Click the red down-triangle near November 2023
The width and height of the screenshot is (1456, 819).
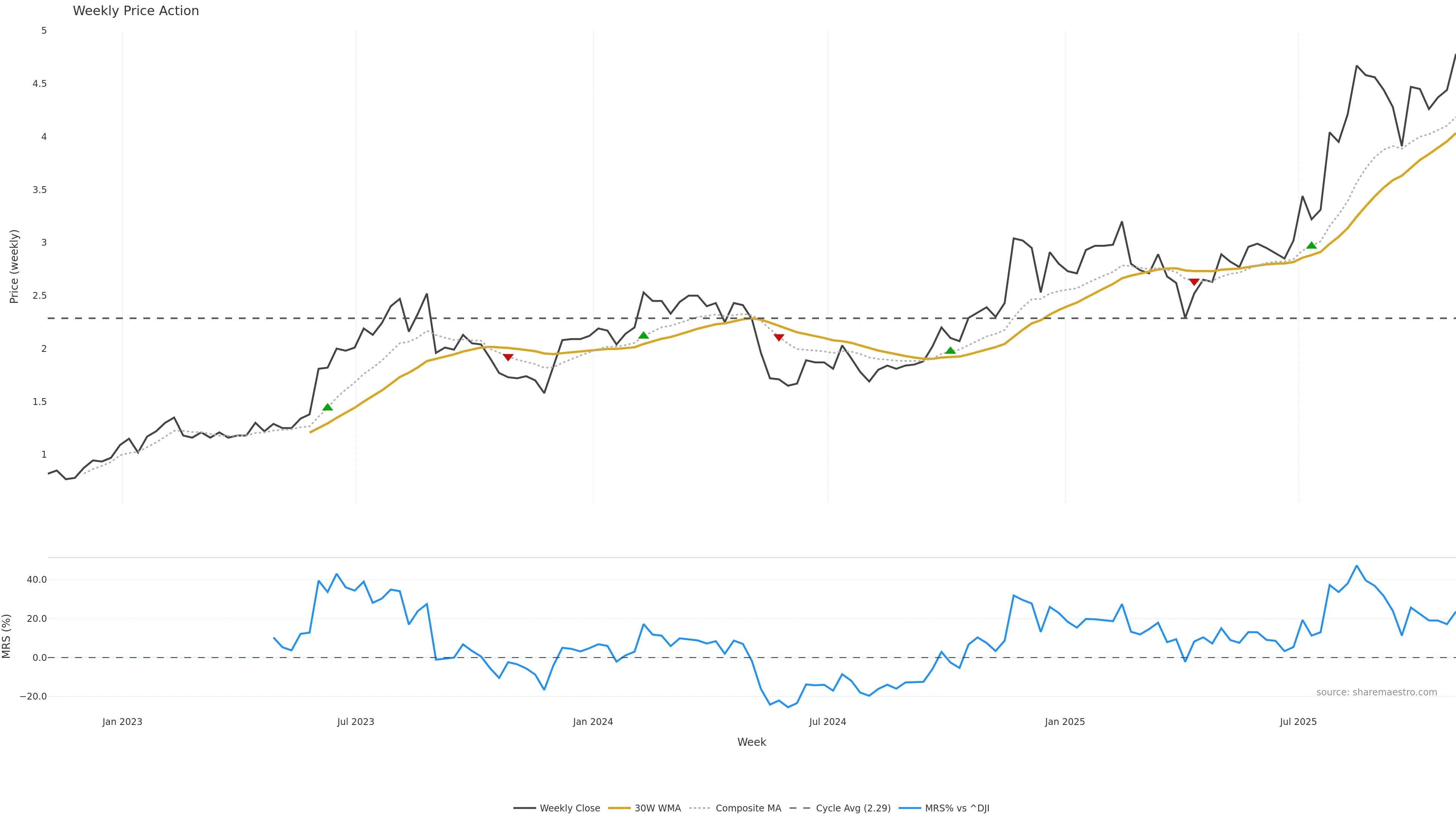point(508,357)
